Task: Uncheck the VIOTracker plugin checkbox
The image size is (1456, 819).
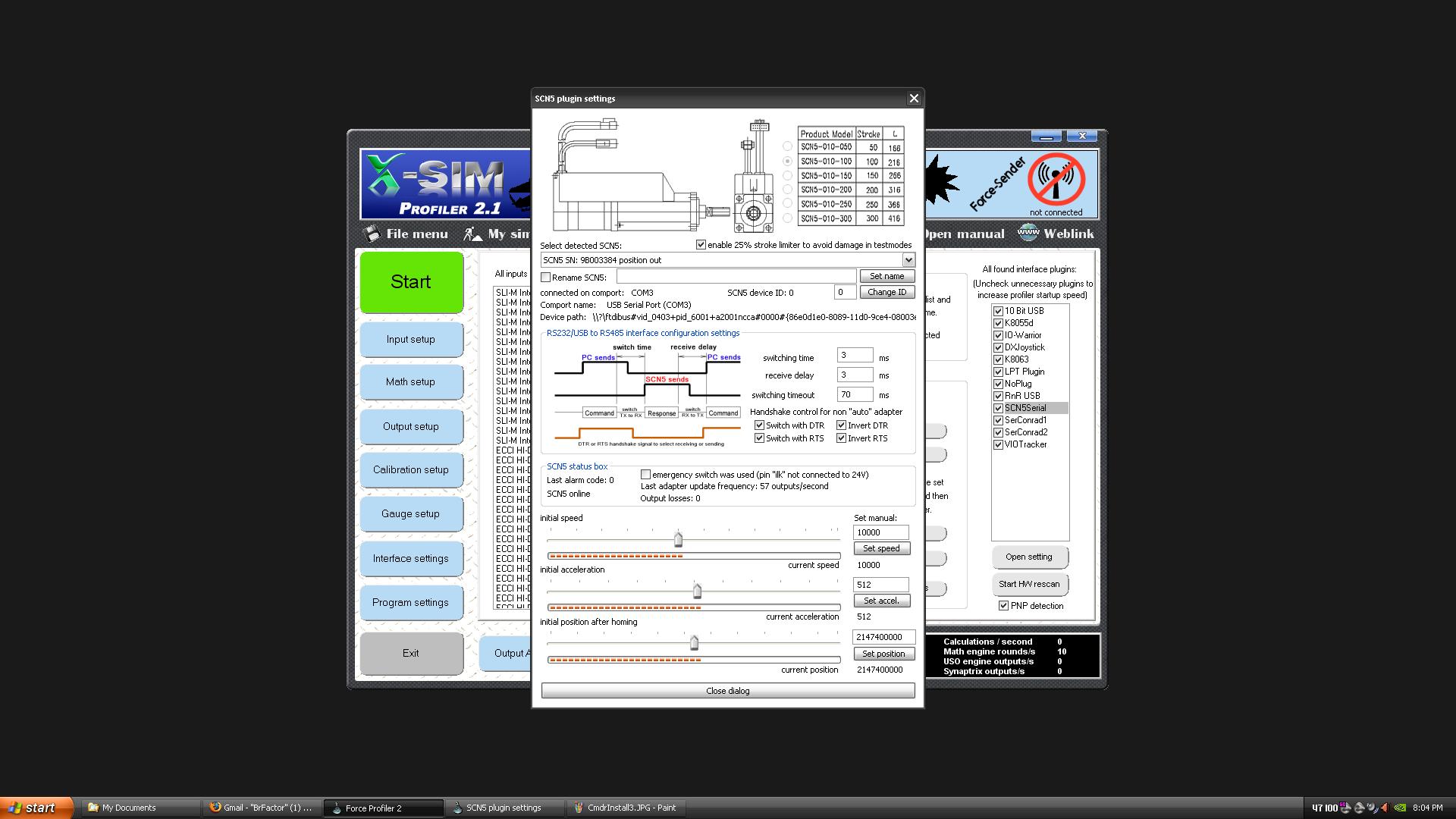Action: (998, 444)
